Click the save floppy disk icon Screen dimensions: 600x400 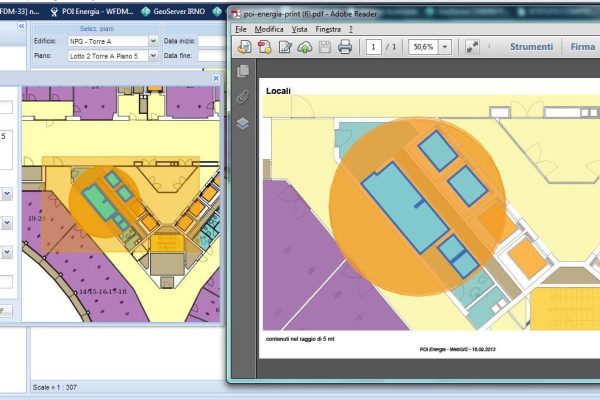pyautogui.click(x=325, y=47)
